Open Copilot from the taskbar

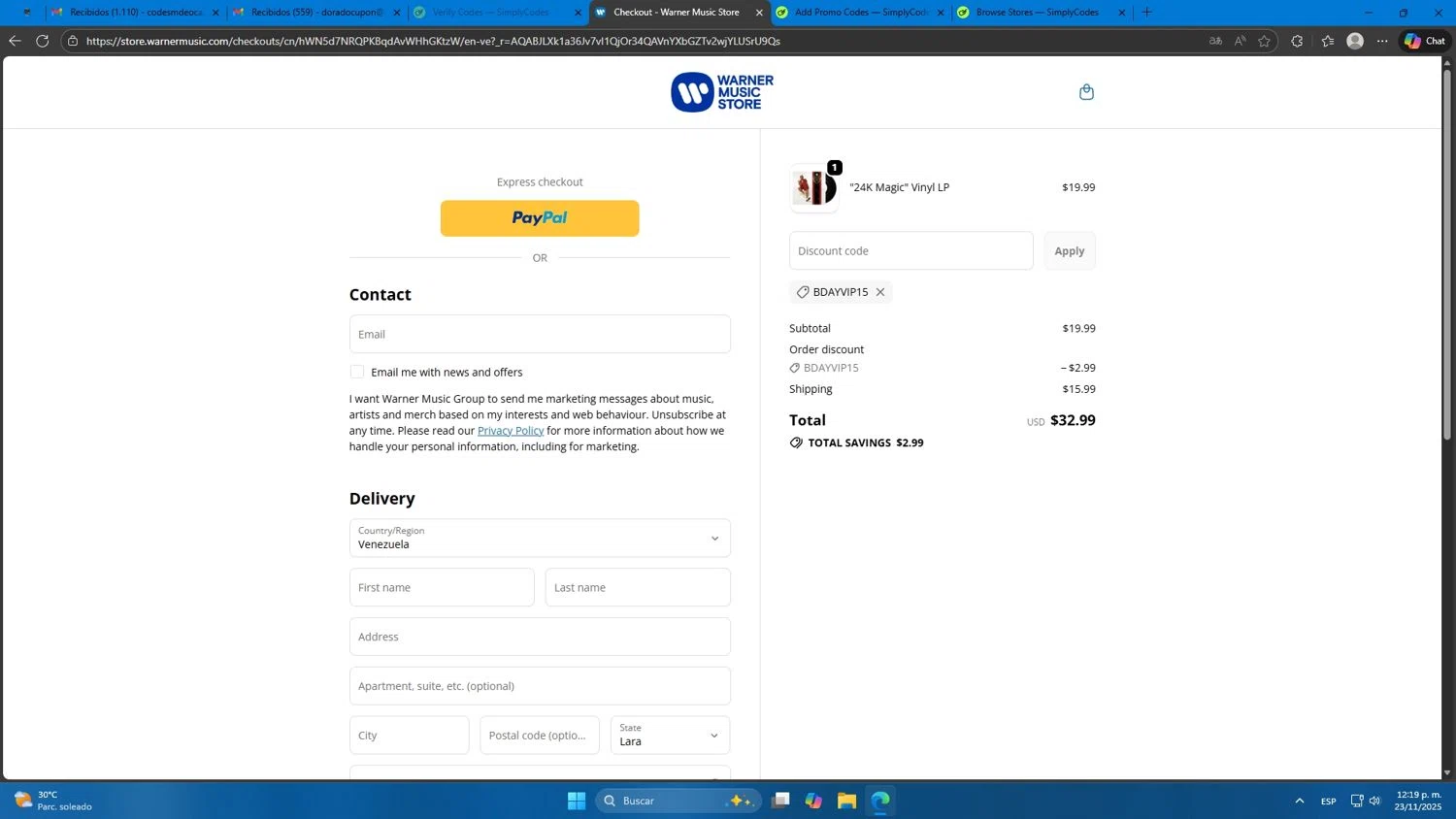click(x=813, y=801)
